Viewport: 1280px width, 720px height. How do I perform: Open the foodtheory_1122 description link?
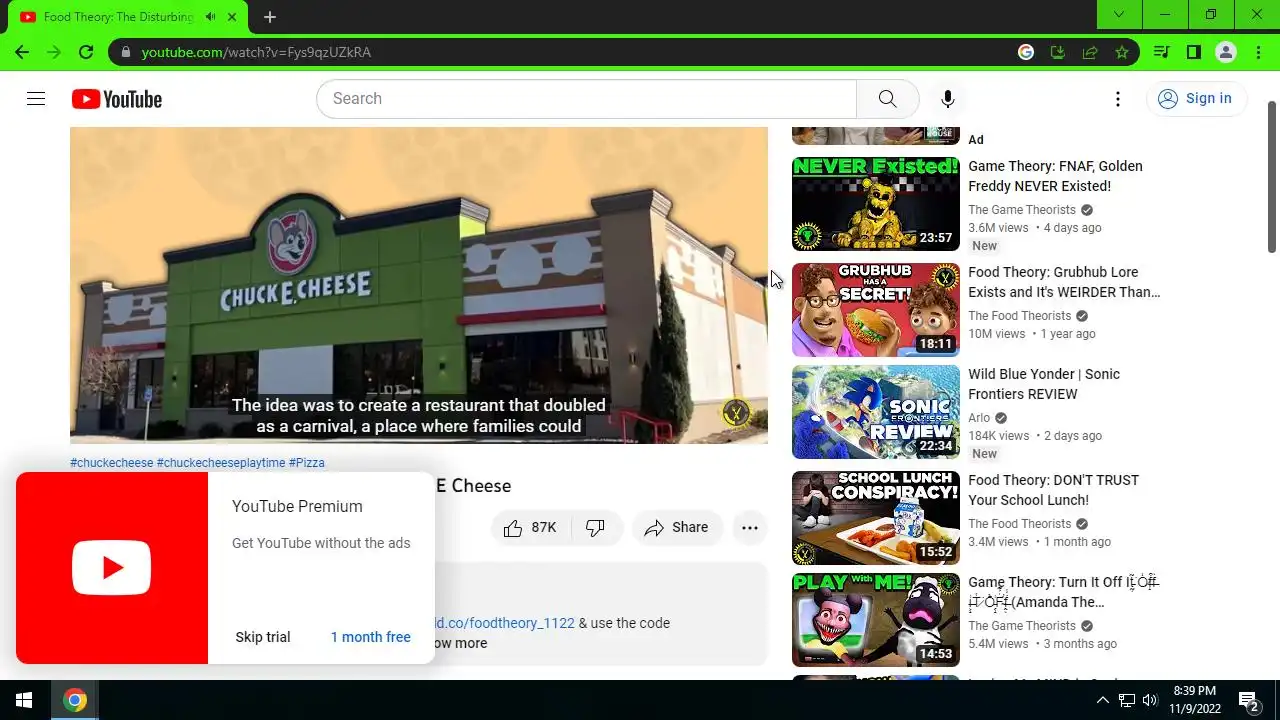click(505, 623)
